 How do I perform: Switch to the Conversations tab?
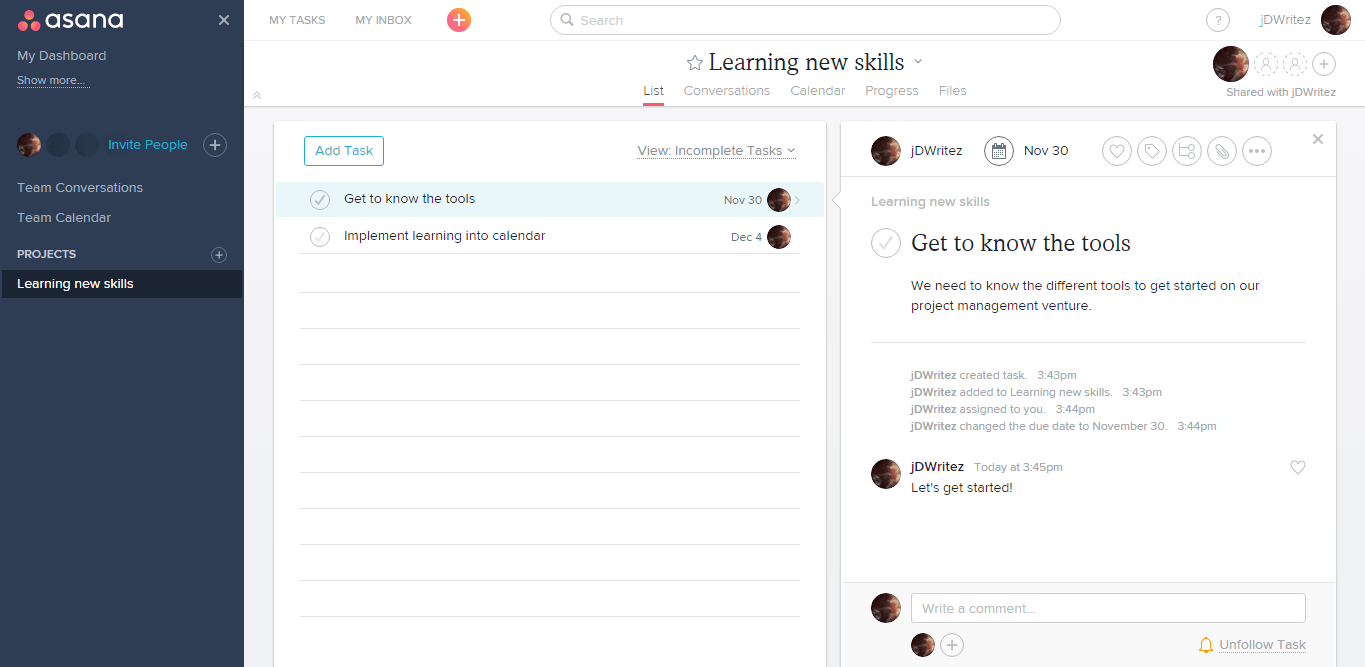(x=727, y=91)
